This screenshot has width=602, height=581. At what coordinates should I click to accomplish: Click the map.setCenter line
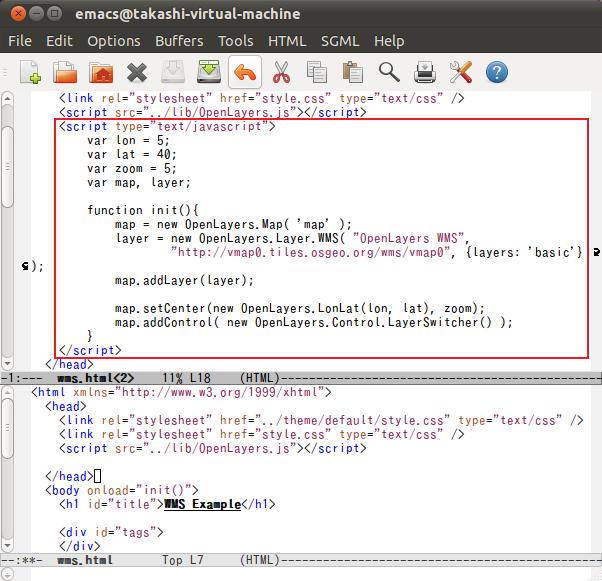point(300,308)
